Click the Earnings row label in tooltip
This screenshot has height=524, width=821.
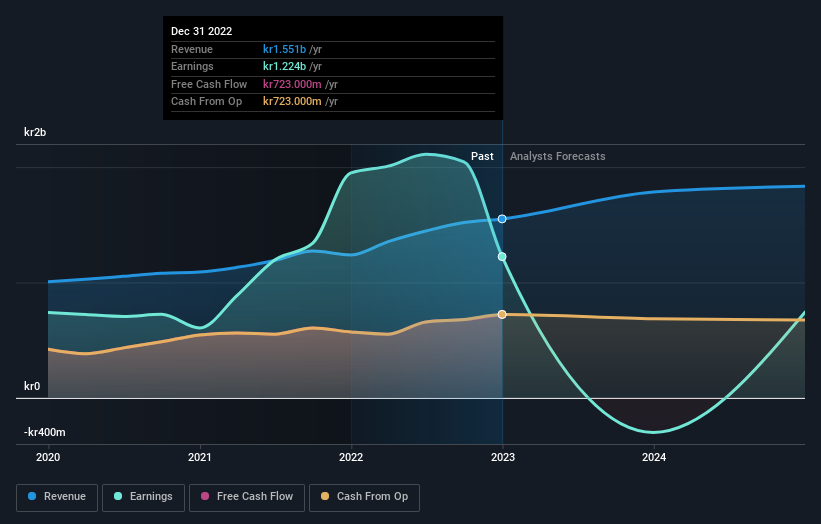[x=192, y=66]
